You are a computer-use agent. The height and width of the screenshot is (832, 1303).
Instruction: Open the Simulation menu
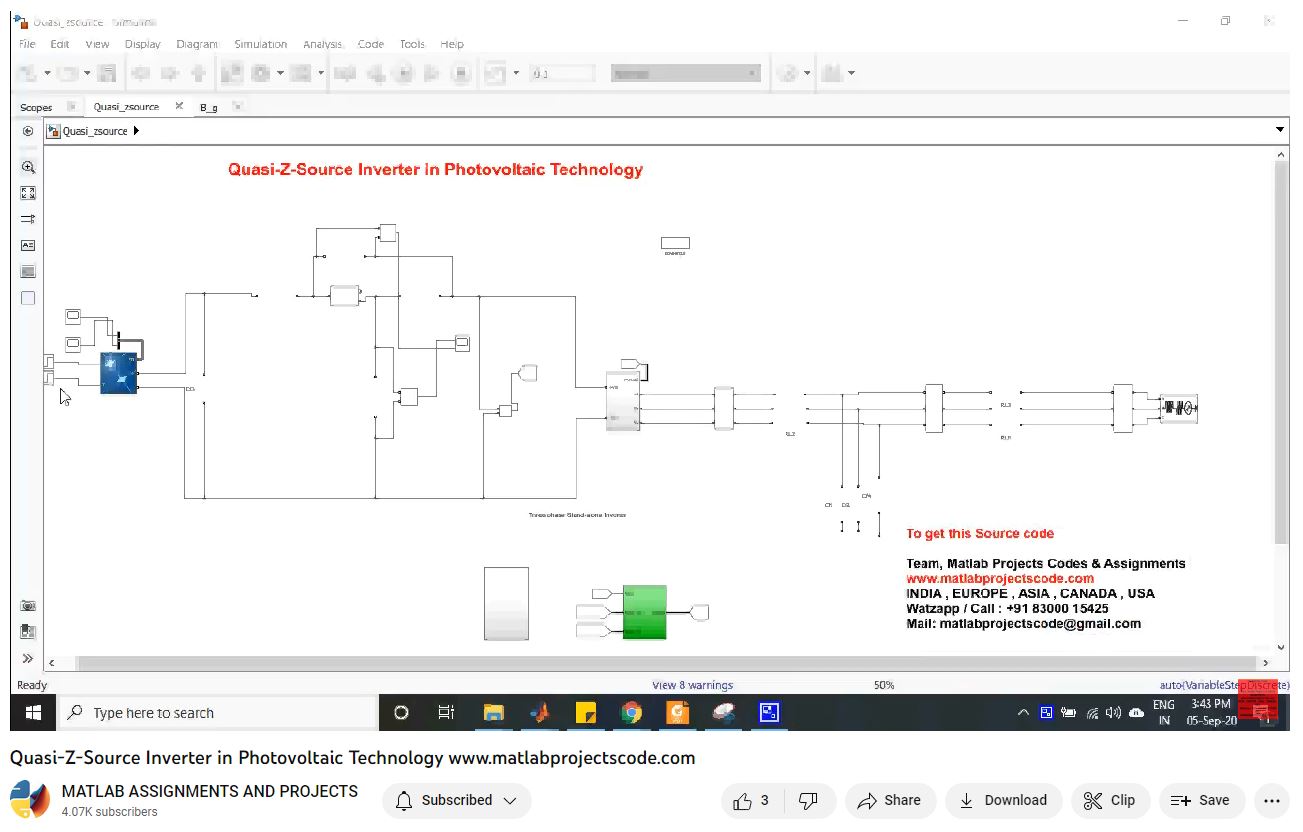coord(260,44)
